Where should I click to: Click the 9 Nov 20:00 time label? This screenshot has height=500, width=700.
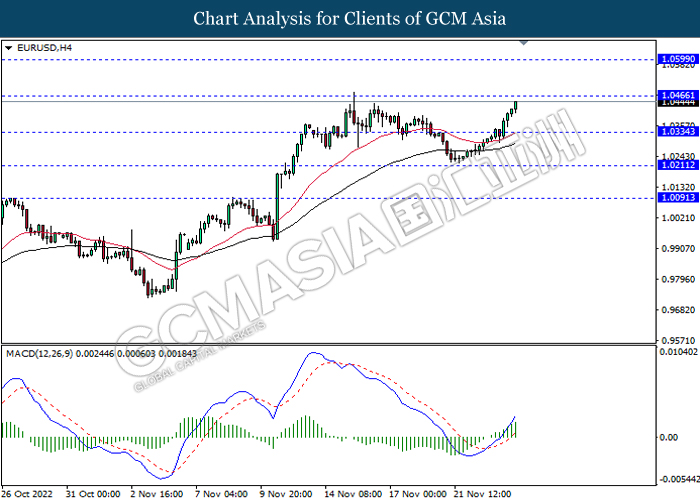[x=286, y=494]
